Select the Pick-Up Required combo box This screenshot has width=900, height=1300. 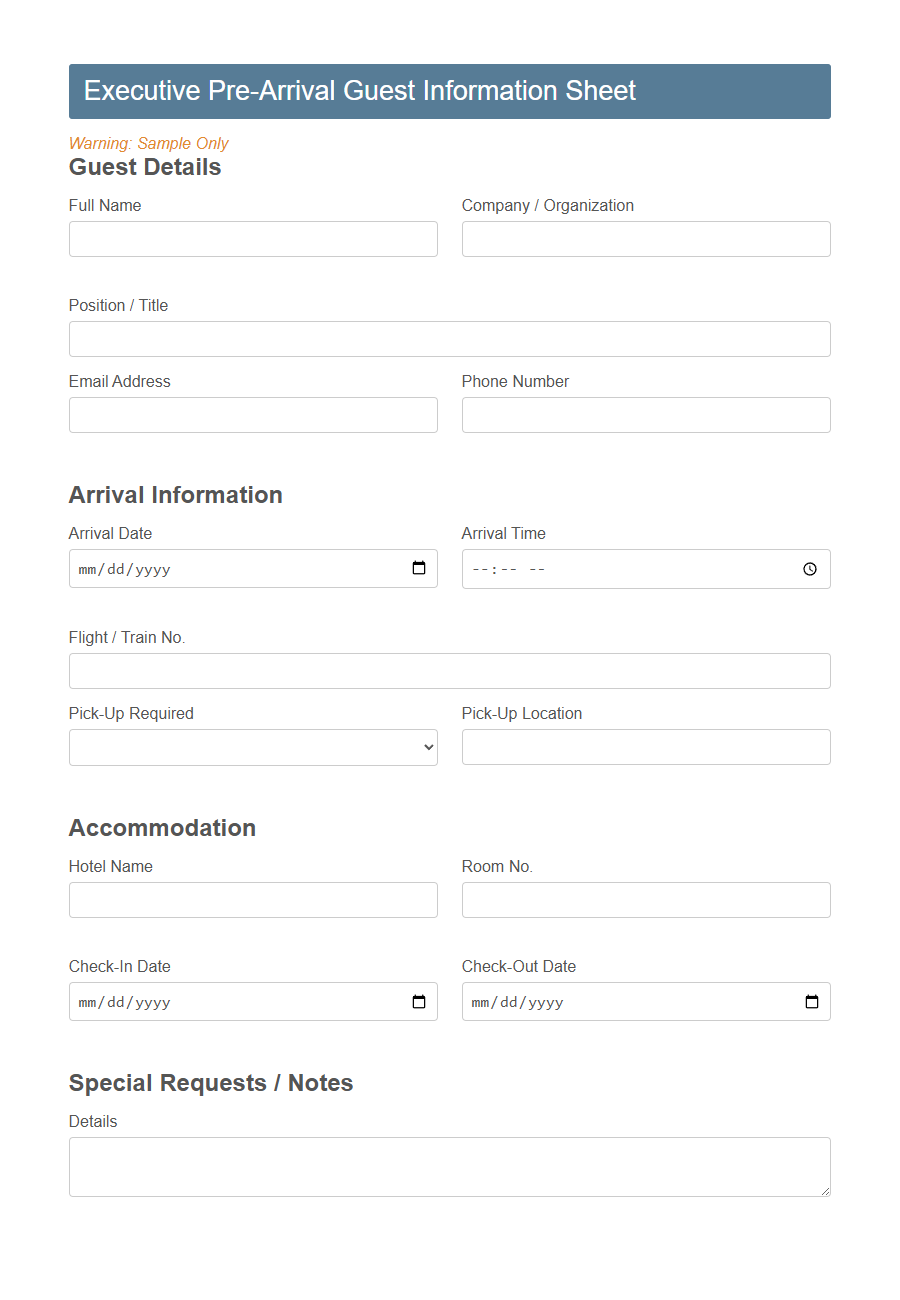coord(253,746)
